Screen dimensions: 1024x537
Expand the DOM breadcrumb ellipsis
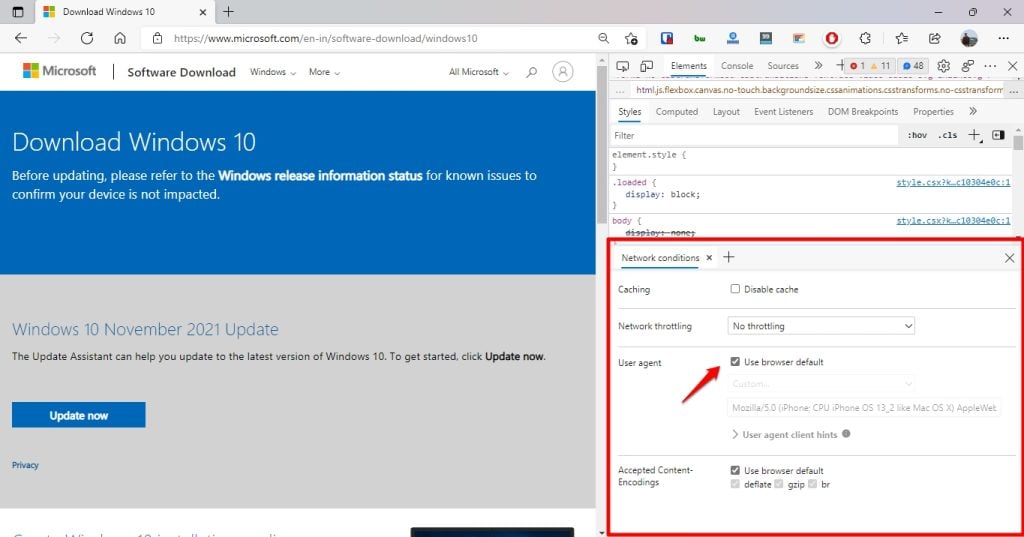click(x=620, y=90)
